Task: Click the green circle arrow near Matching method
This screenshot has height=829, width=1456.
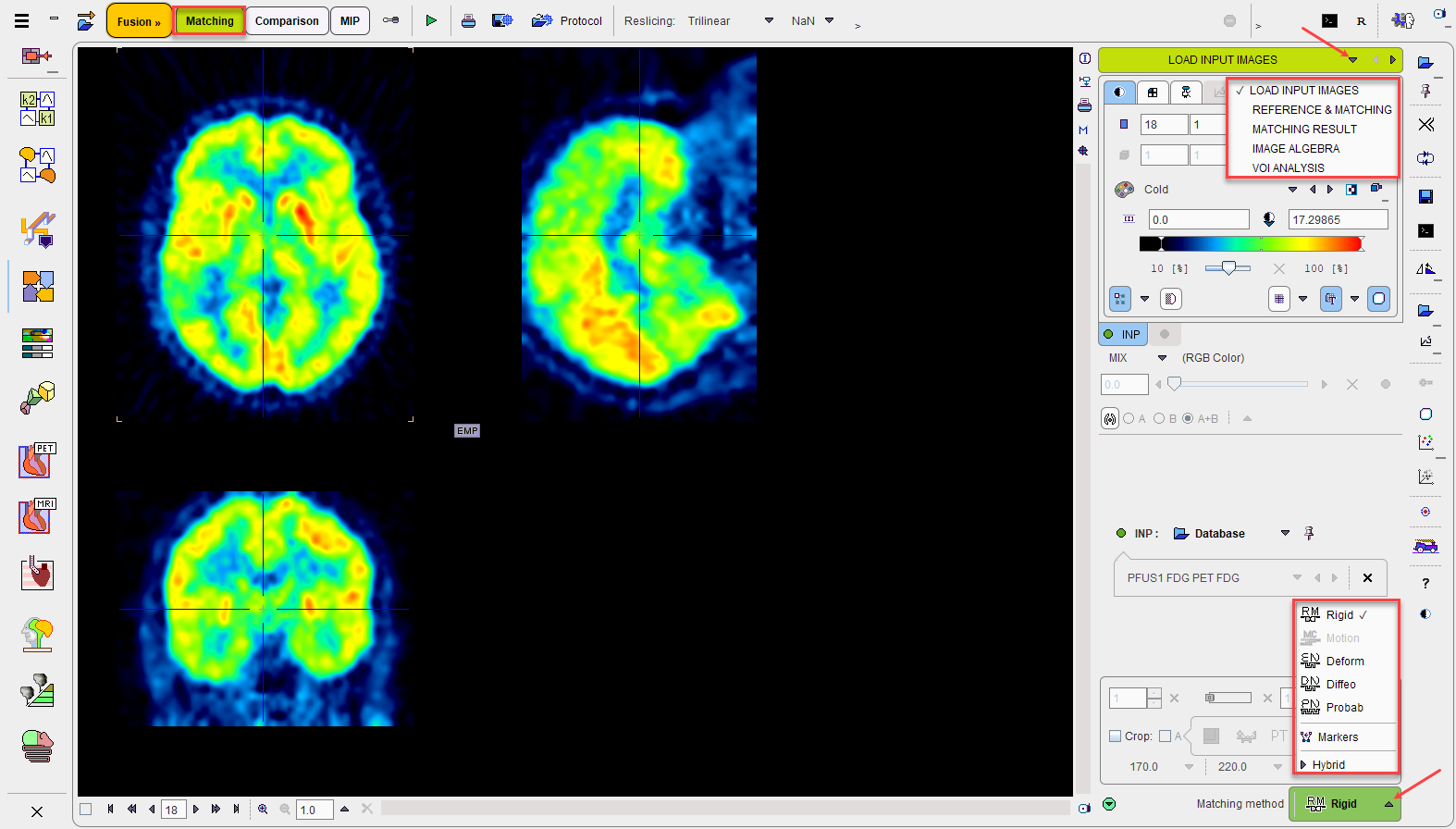Action: pos(1109,804)
